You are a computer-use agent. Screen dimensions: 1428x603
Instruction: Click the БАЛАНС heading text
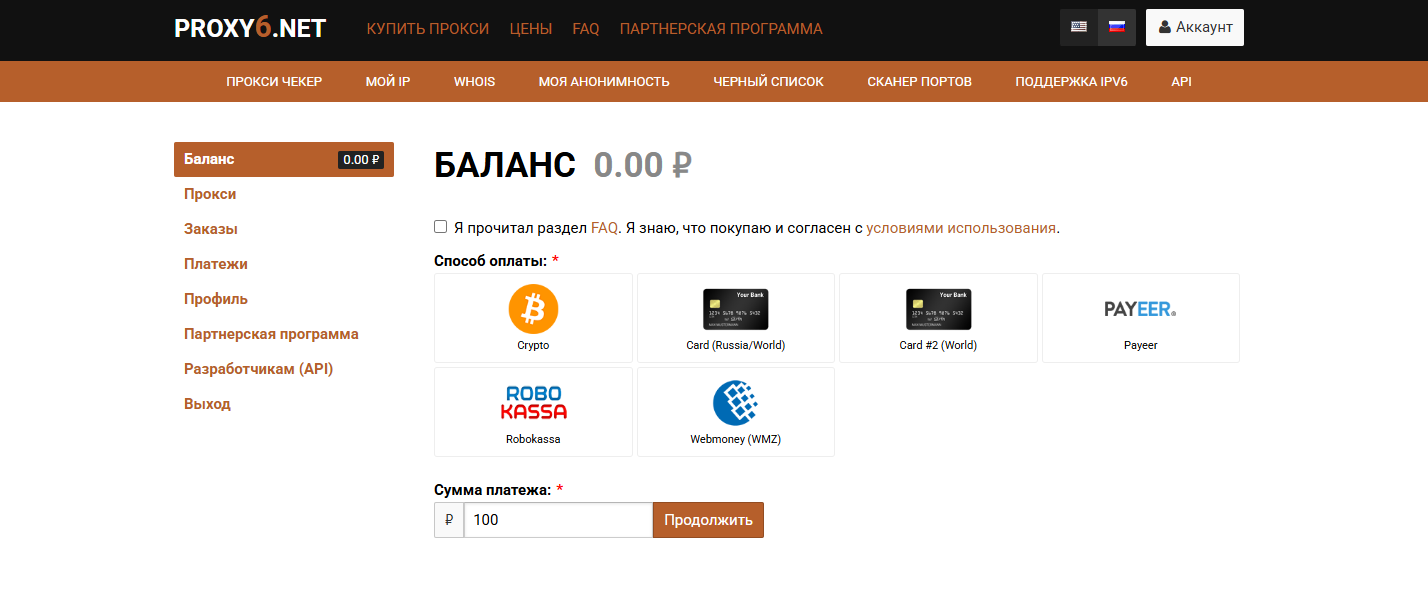505,165
